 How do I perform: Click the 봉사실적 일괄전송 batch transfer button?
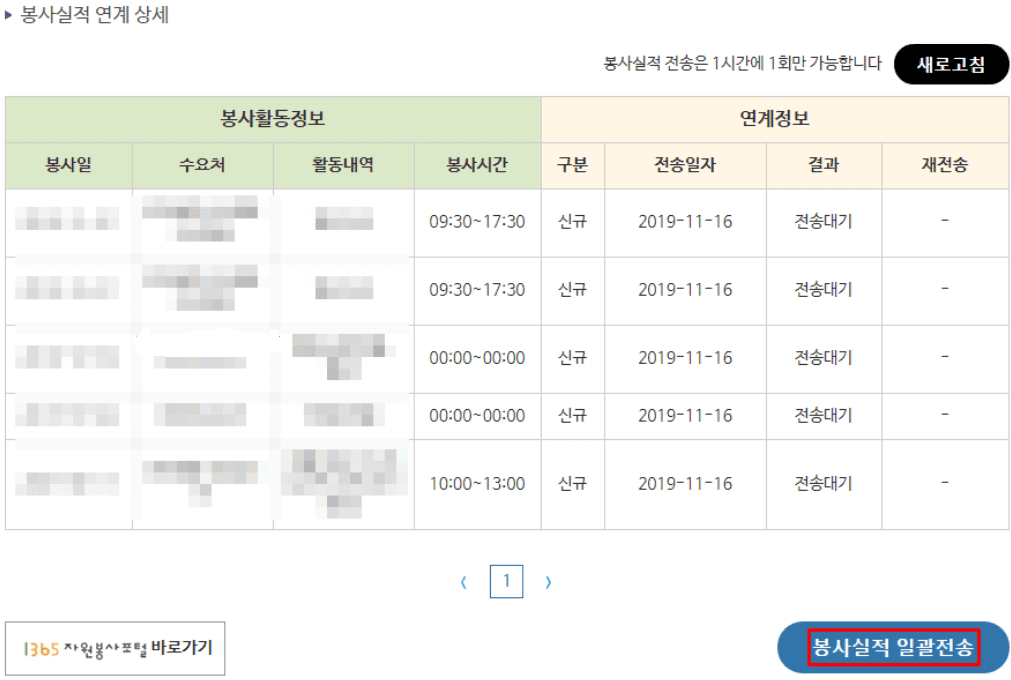(x=891, y=647)
